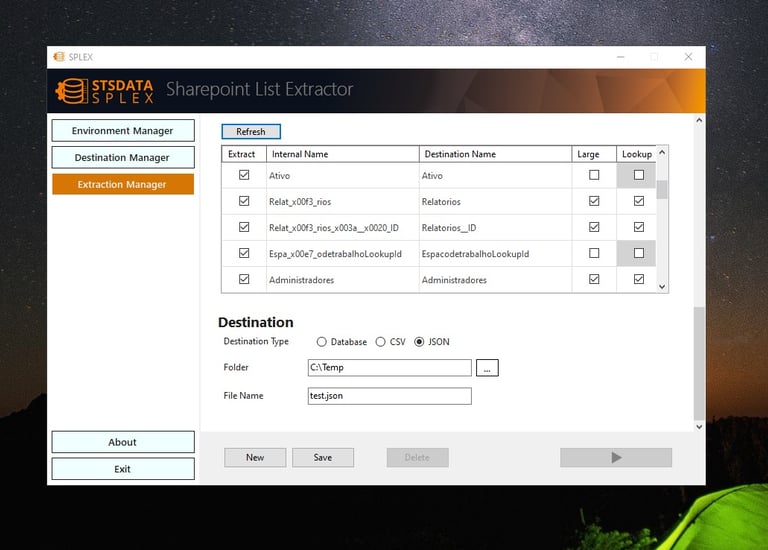Click the Large column header
The height and width of the screenshot is (550, 768).
click(594, 154)
